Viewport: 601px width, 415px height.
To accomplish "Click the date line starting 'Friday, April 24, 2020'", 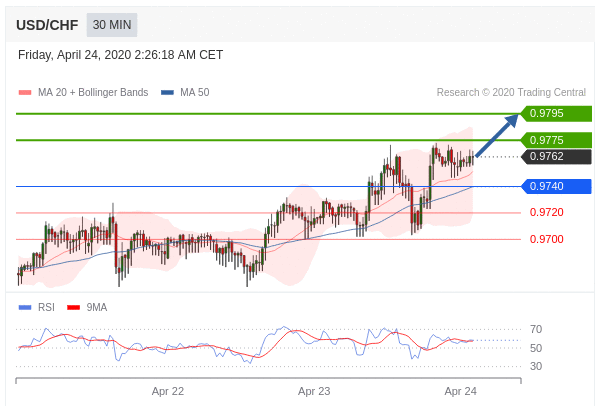I will (x=120, y=55).
